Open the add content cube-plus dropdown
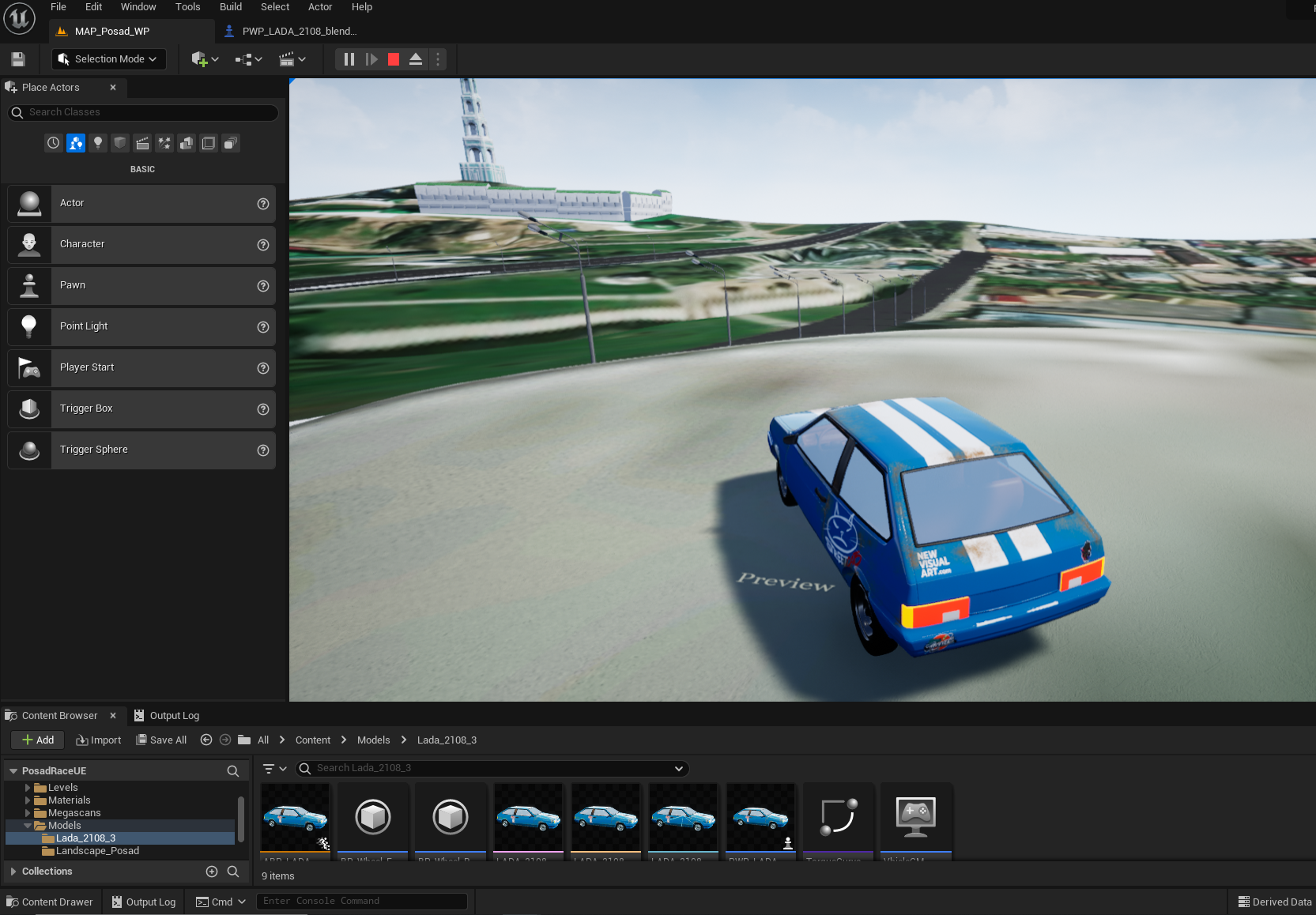 tap(205, 59)
